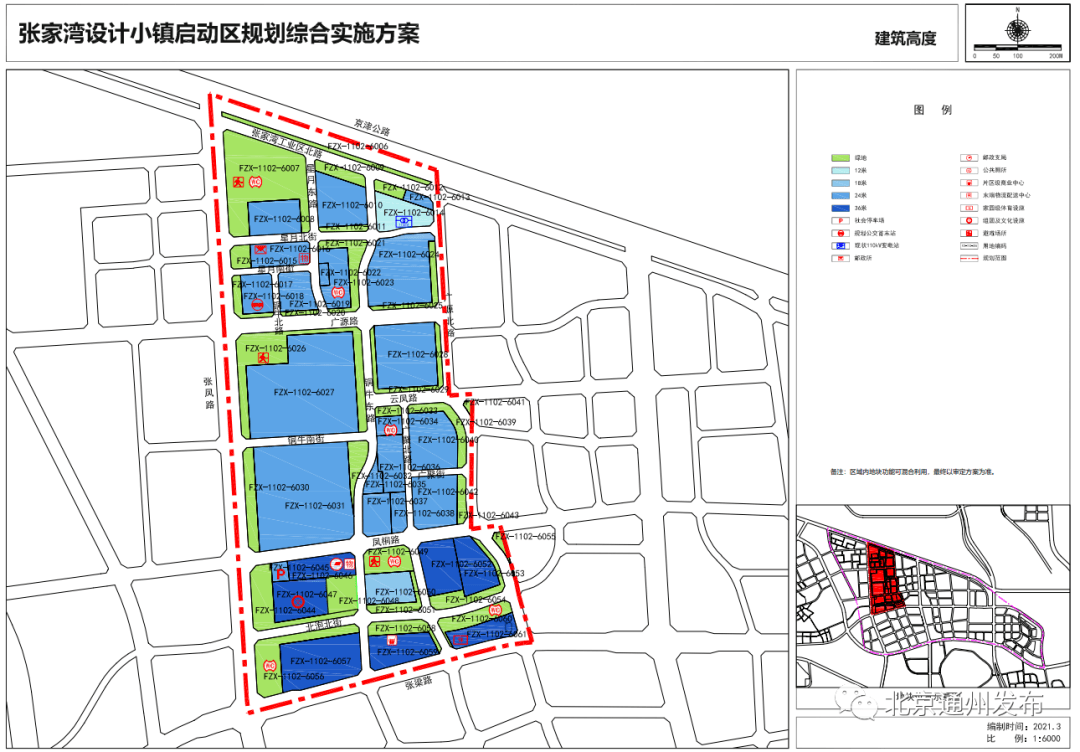Screen dimensions: 1080x752
Task: Click the 邮政所 post office legend icon
Action: tap(840, 258)
